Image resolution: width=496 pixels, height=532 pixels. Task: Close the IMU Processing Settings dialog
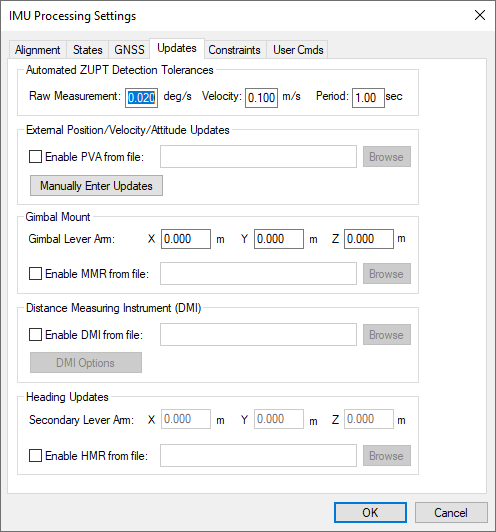coord(480,15)
